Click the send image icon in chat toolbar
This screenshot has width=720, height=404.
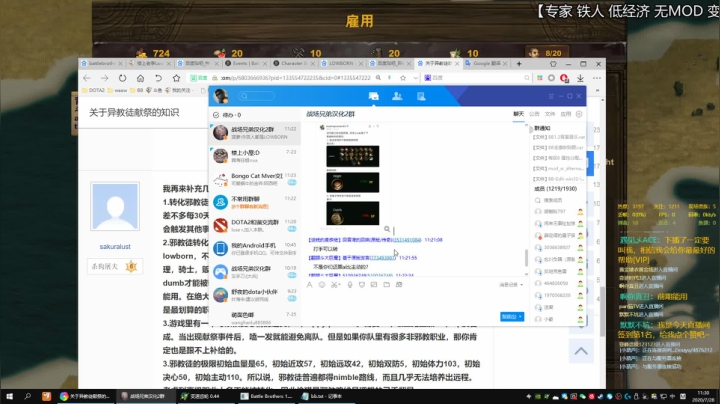click(x=374, y=285)
